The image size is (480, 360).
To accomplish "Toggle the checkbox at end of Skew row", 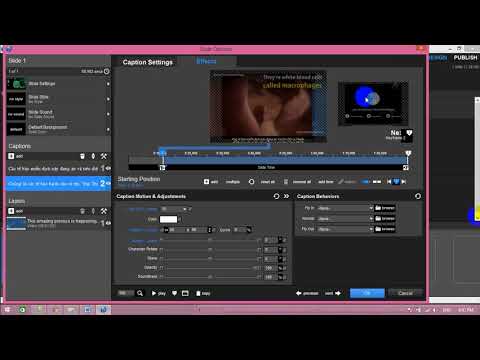I will (284, 259).
